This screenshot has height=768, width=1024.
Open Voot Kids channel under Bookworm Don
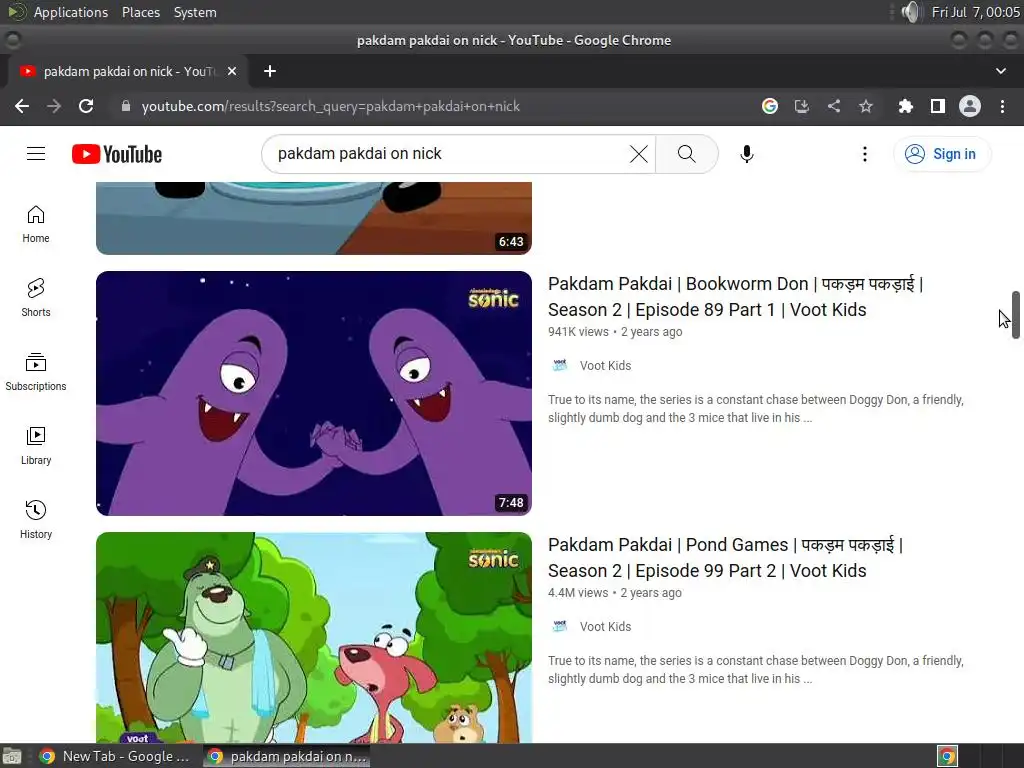(x=605, y=366)
